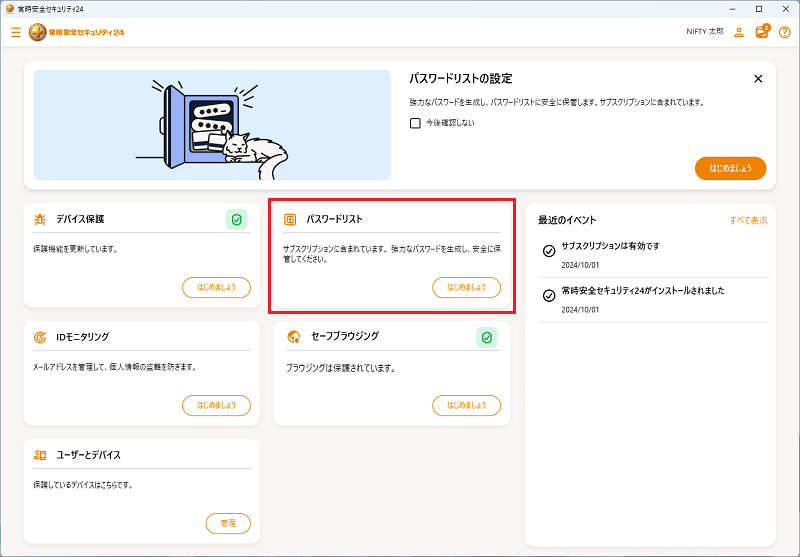Click the ユーザーとデバイス card title

[x=88, y=455]
